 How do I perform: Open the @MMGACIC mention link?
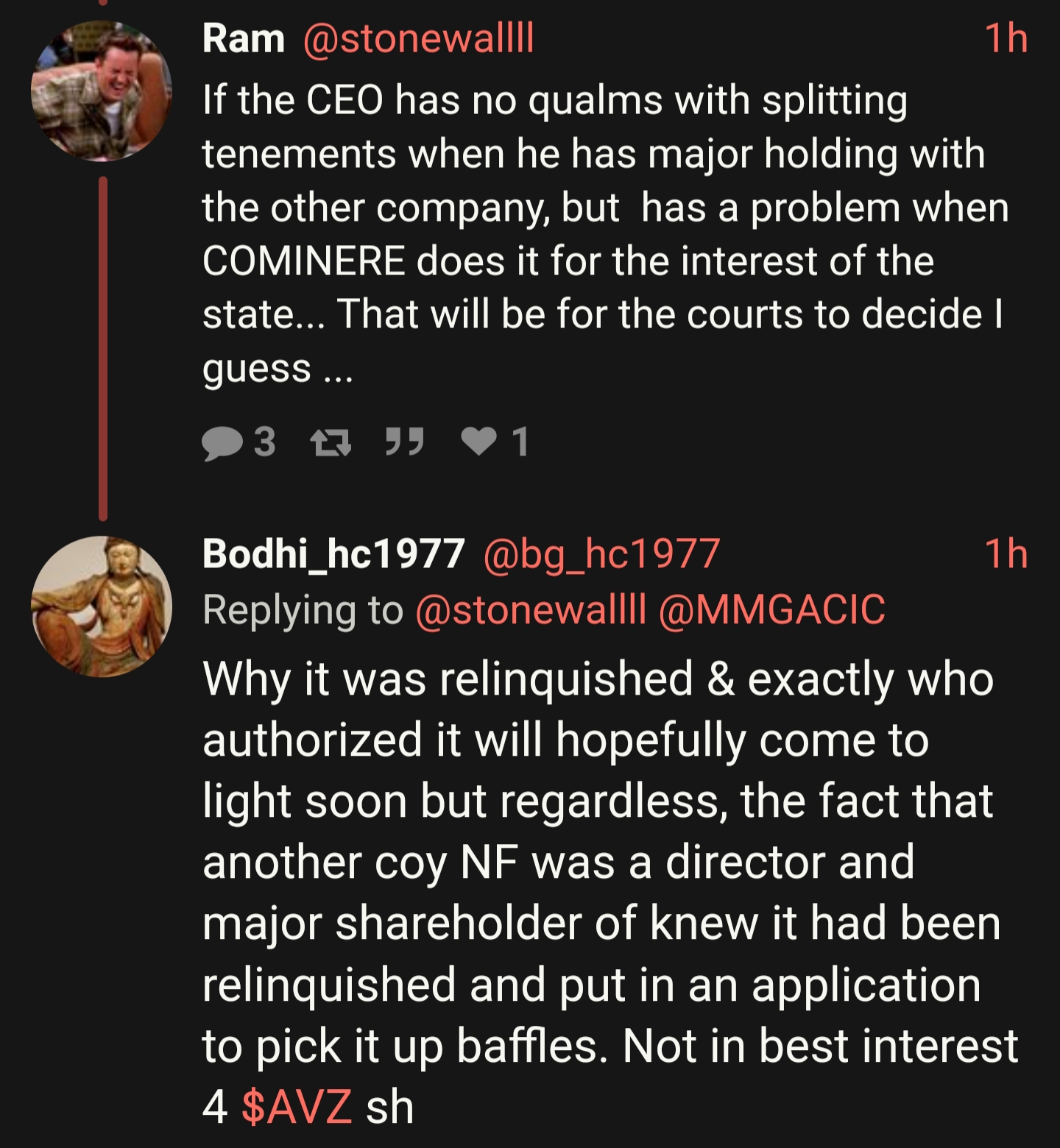[771, 609]
